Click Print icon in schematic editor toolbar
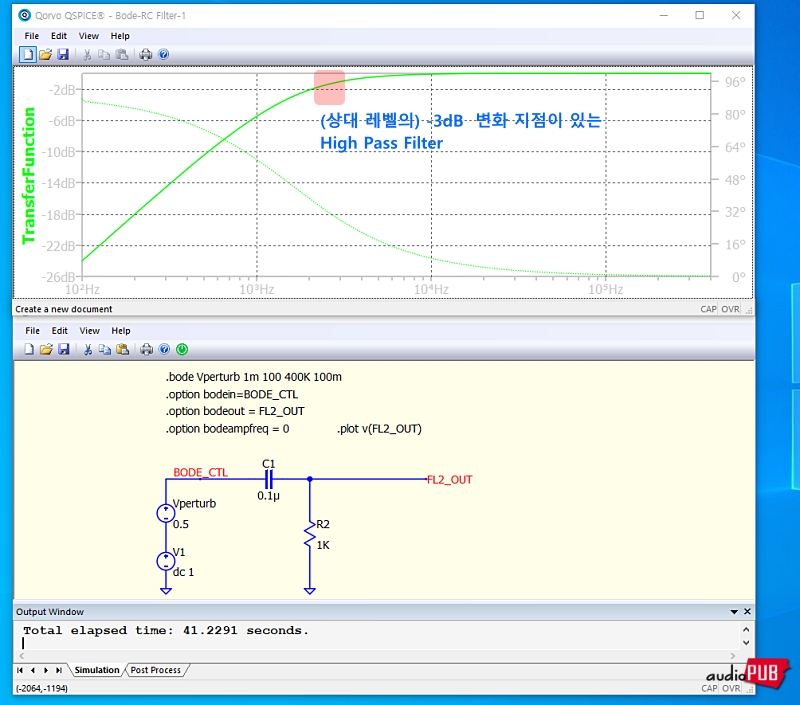Image resolution: width=800 pixels, height=705 pixels. [146, 349]
